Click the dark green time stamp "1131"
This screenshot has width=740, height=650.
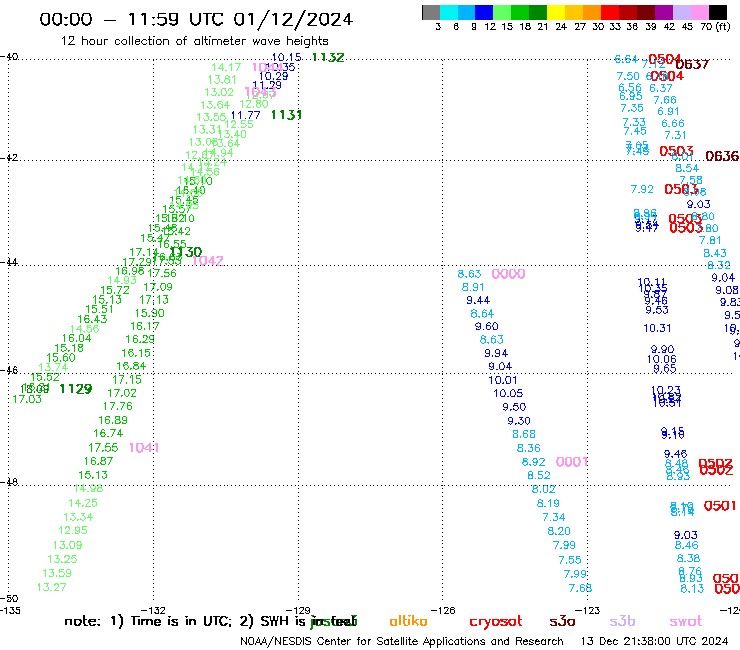286,115
